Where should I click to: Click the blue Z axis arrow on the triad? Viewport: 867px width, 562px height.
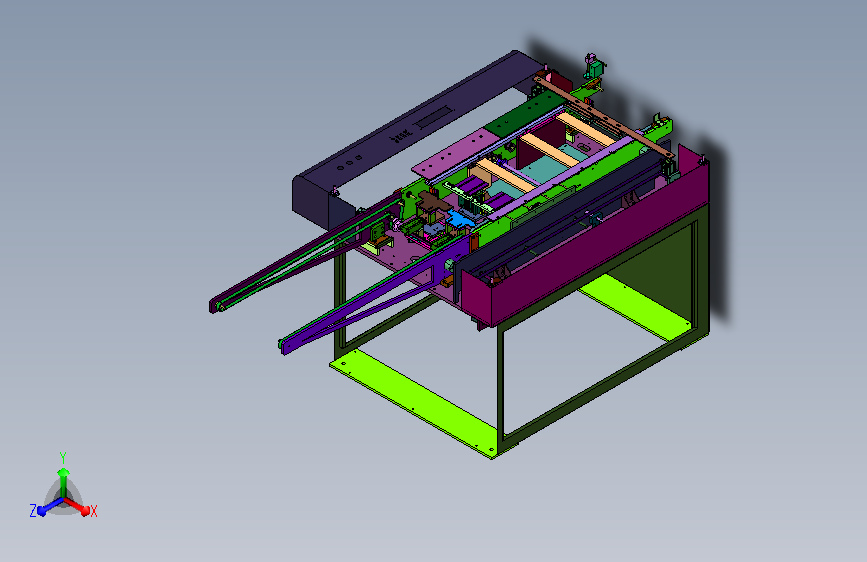50,507
